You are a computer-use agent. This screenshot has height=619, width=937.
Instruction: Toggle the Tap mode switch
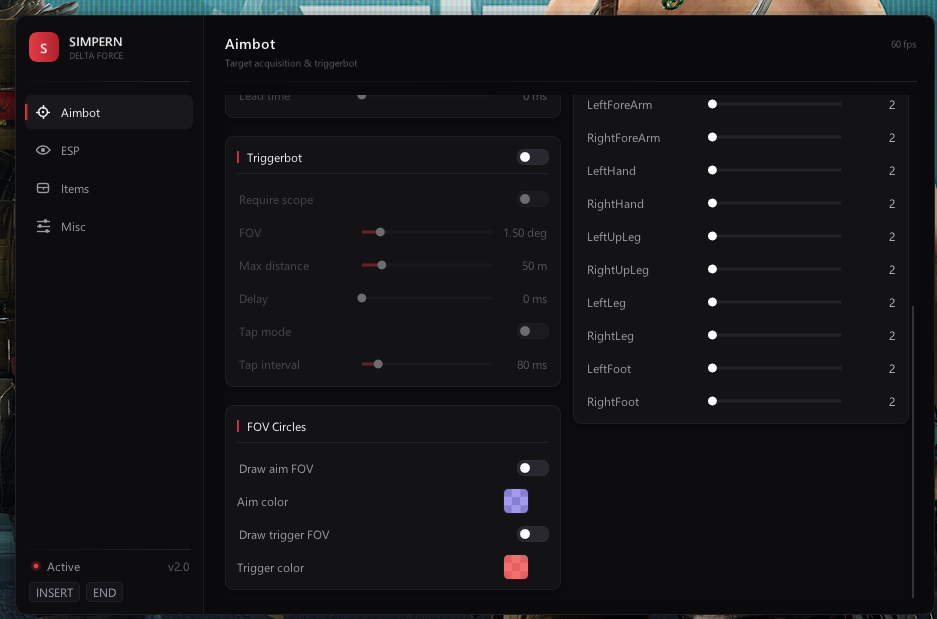[x=532, y=331]
